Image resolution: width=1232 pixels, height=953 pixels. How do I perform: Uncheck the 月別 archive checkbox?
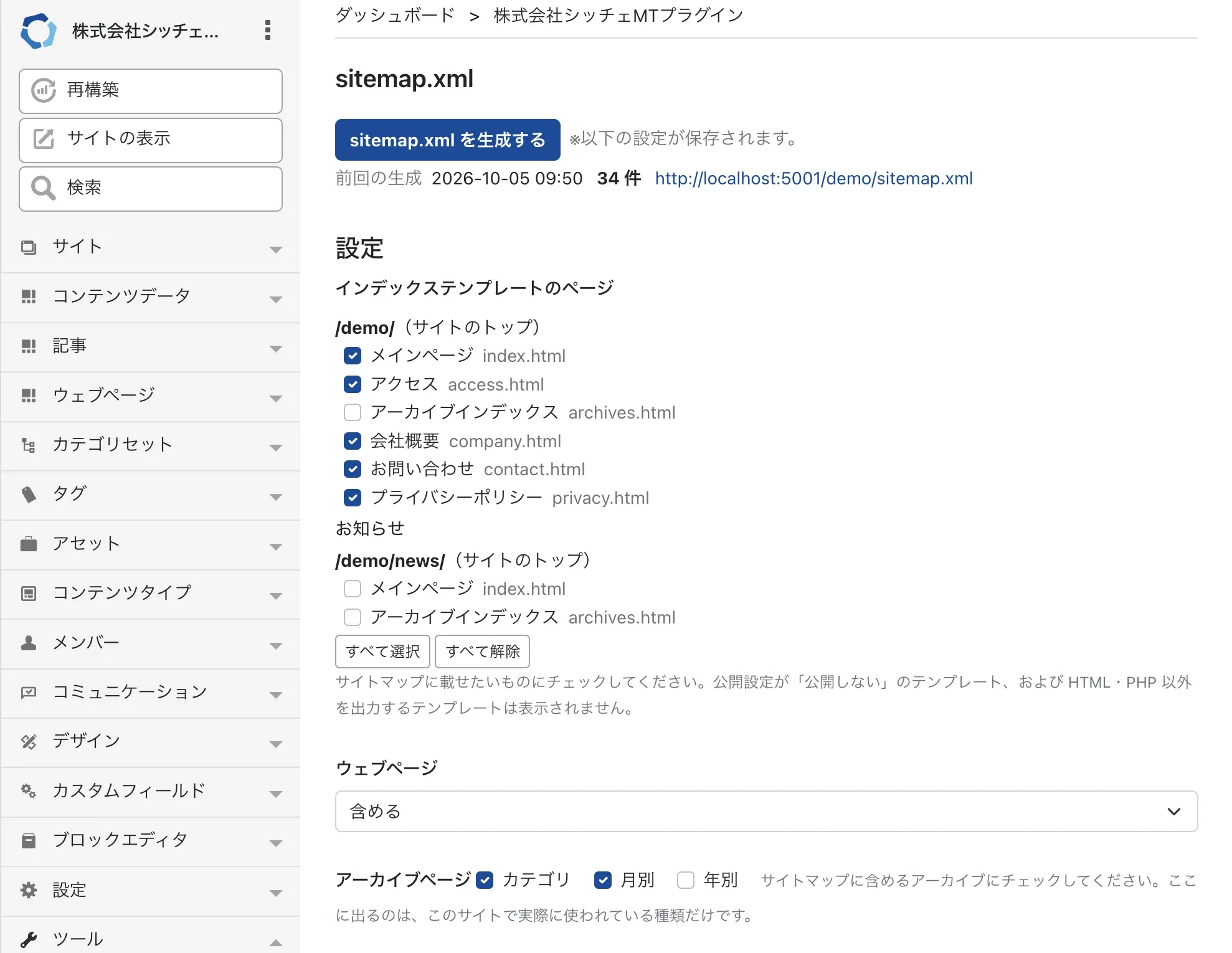[603, 880]
